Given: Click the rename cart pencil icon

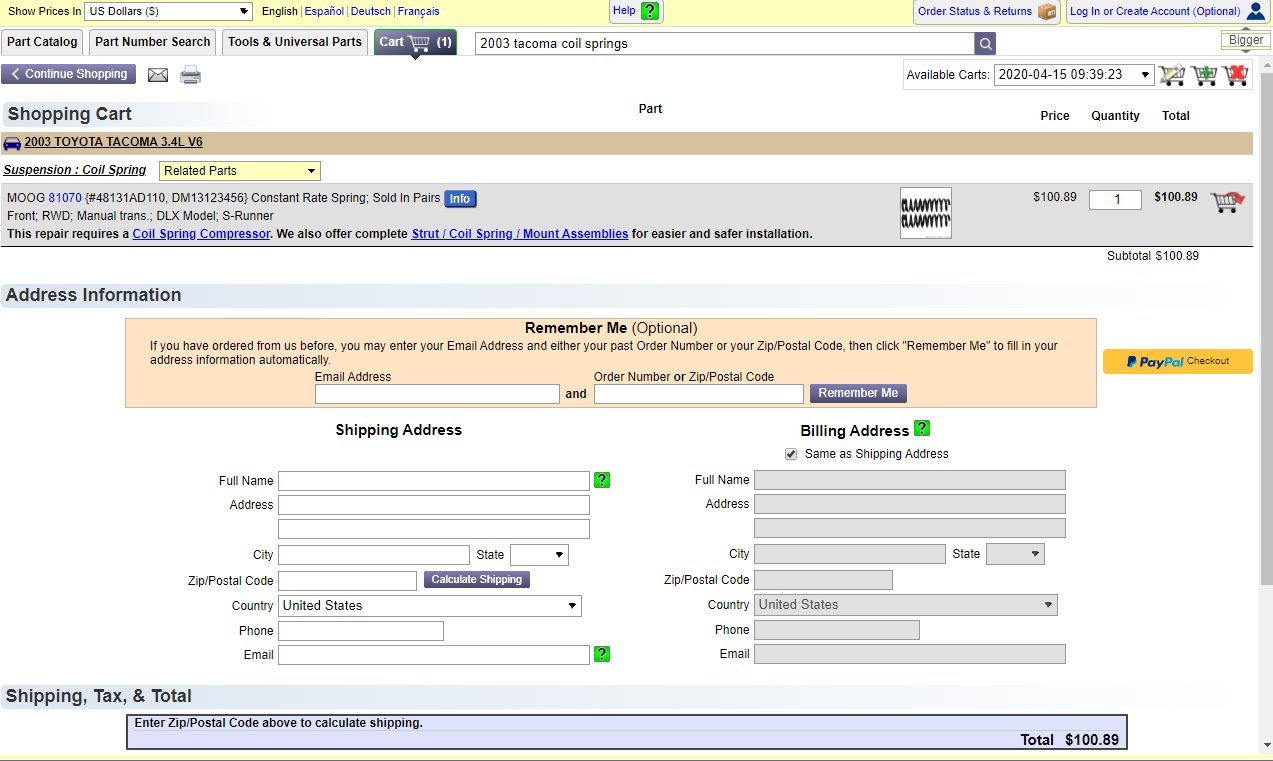Looking at the screenshot, I should [x=1172, y=75].
